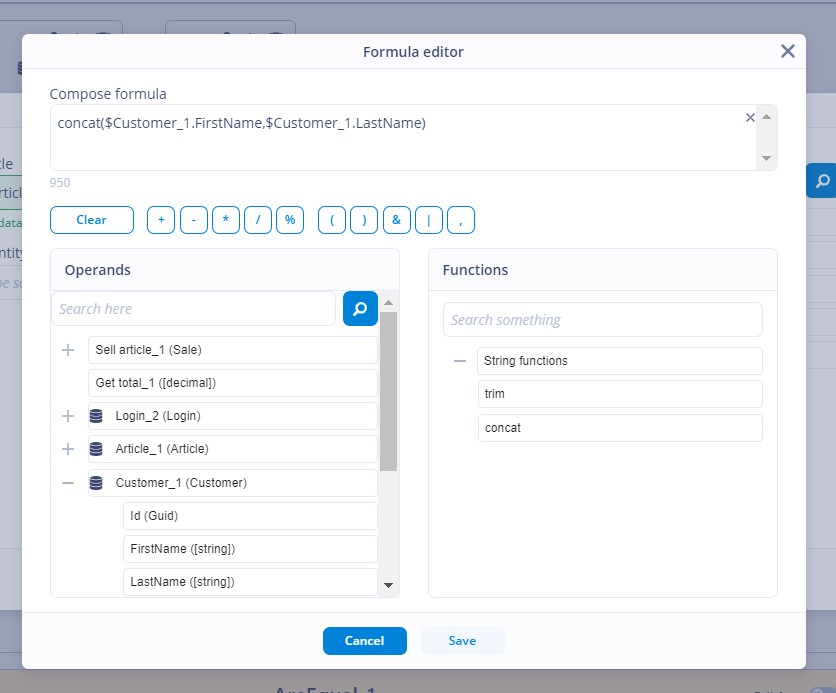Viewport: 836px width, 693px height.
Task: Click the Operands list scrollbar down arrow
Action: pyautogui.click(x=389, y=585)
